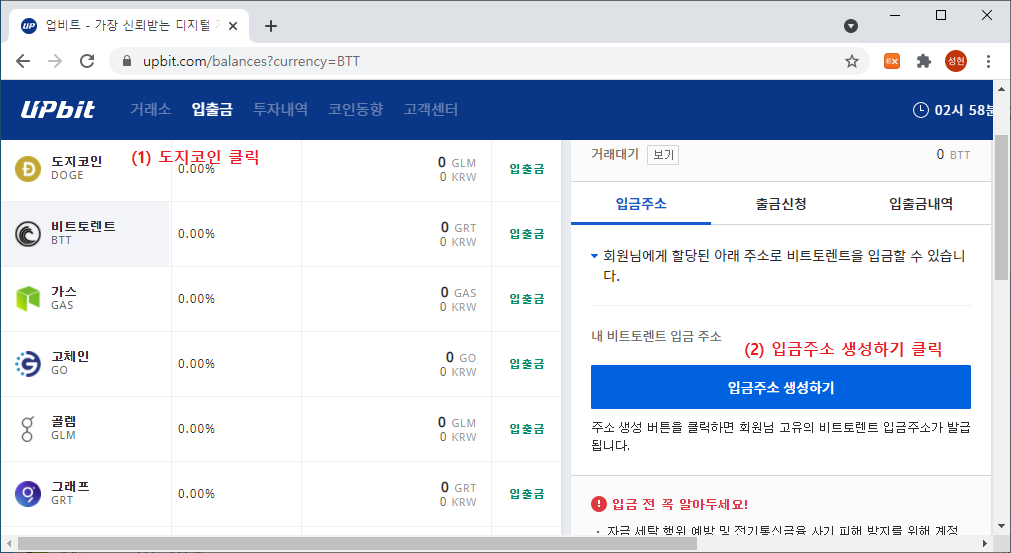This screenshot has height=553, width=1011.
Task: Click 입출금 link in 비트토렌트 row
Action: tap(527, 234)
